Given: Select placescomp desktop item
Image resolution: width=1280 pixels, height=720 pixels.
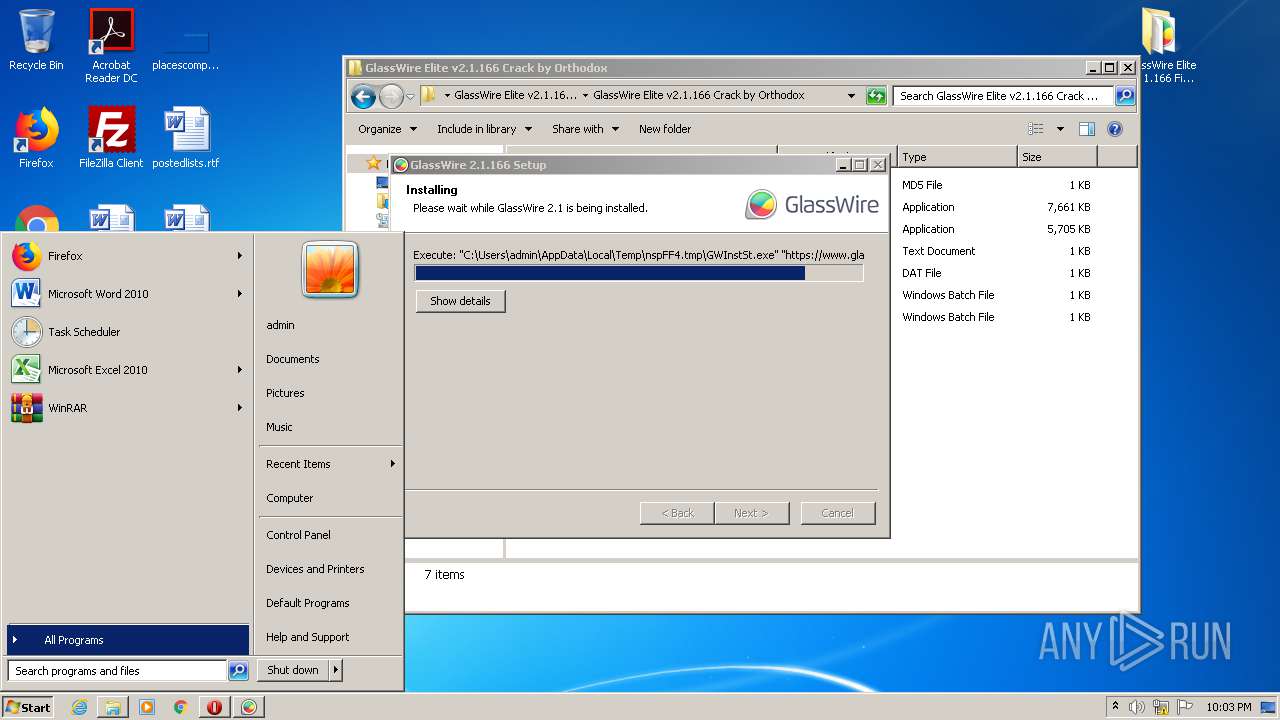Looking at the screenshot, I should coord(186,46).
